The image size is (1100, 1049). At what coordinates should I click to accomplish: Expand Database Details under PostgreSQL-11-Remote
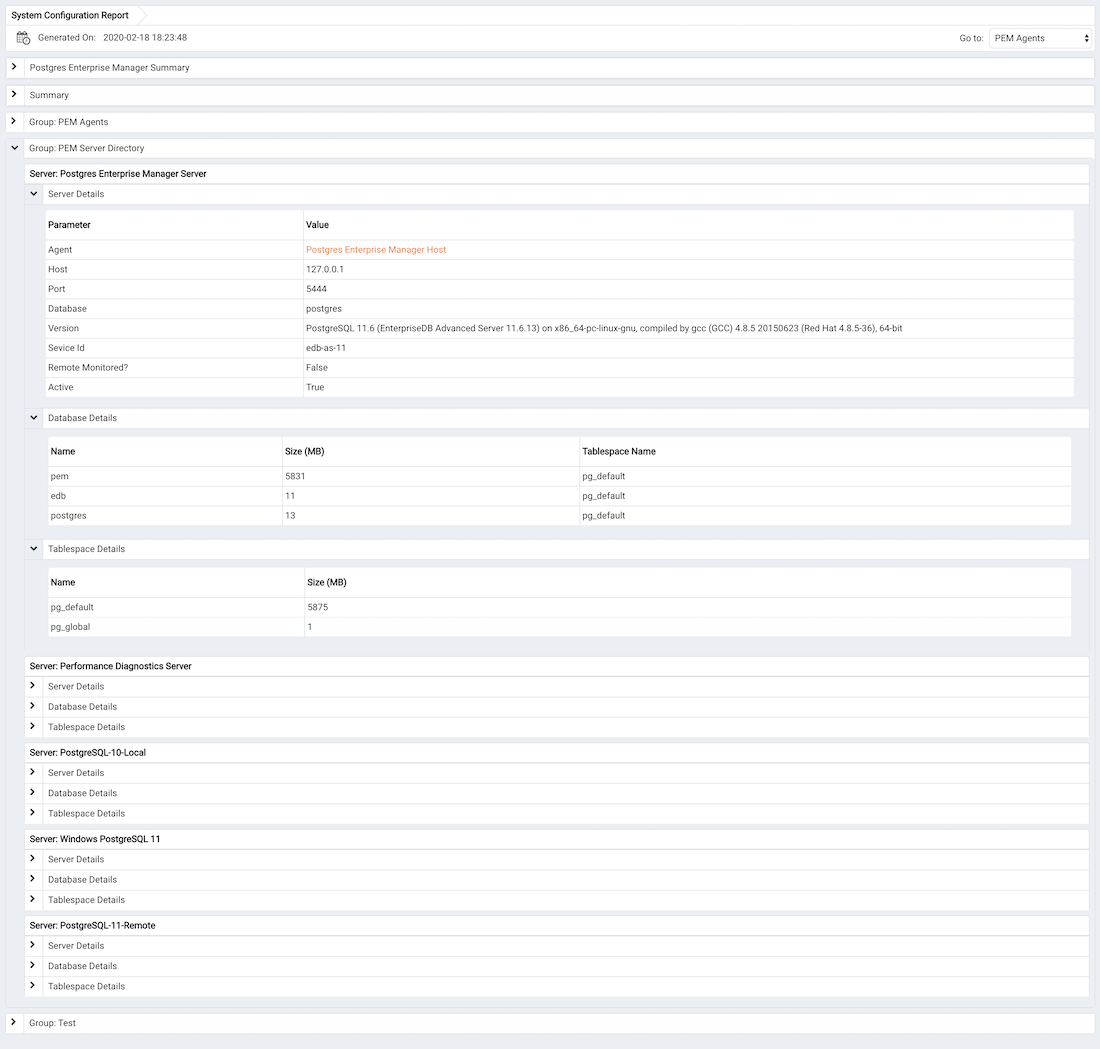click(32, 966)
